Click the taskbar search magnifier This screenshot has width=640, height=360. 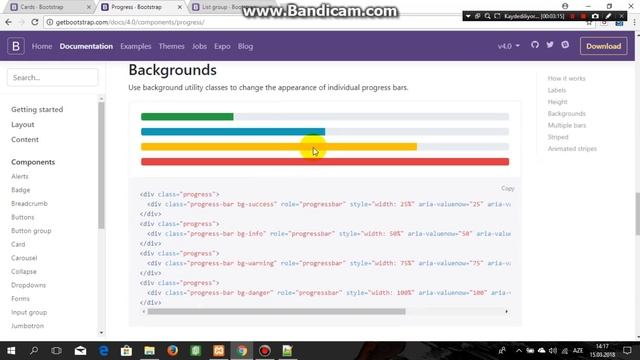click(34, 351)
